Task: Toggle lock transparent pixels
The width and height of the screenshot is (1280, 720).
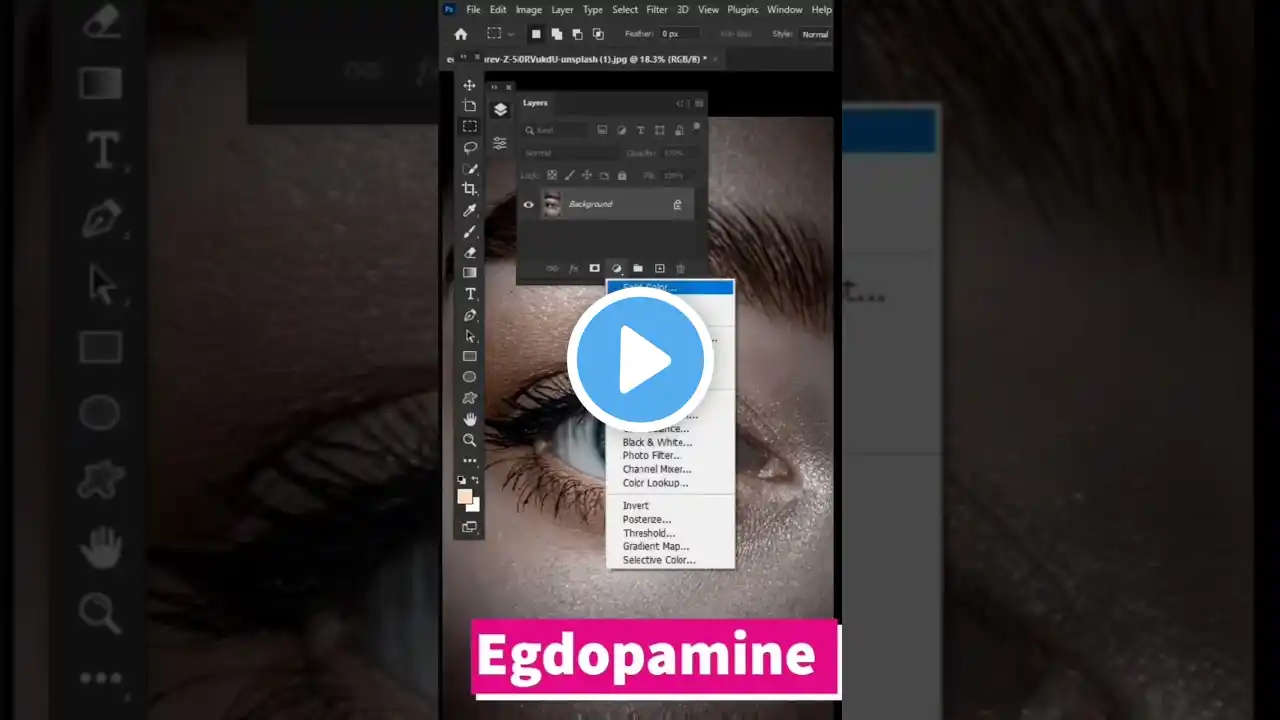Action: (551, 175)
